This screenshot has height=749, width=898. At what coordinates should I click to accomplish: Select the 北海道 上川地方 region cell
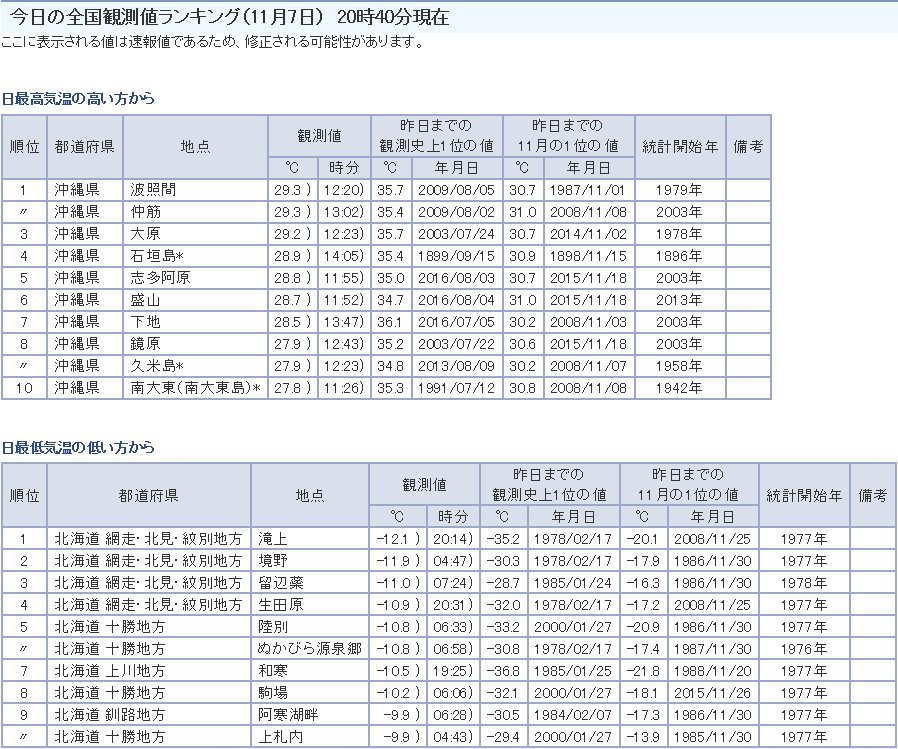point(109,671)
